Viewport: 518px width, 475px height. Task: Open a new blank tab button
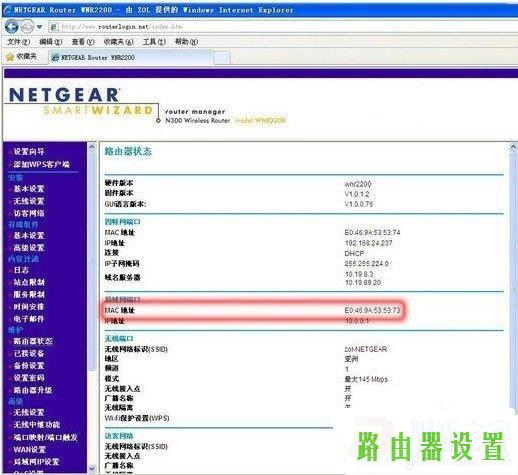pos(222,58)
